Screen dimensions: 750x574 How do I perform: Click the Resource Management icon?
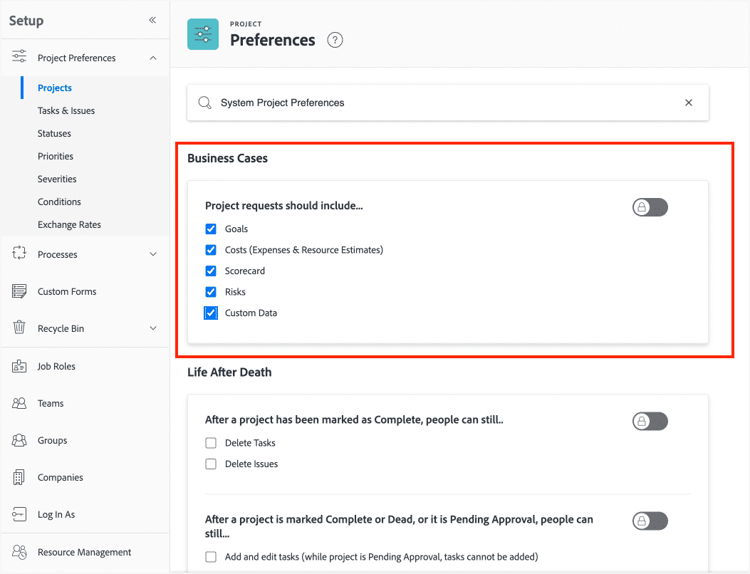[19, 552]
